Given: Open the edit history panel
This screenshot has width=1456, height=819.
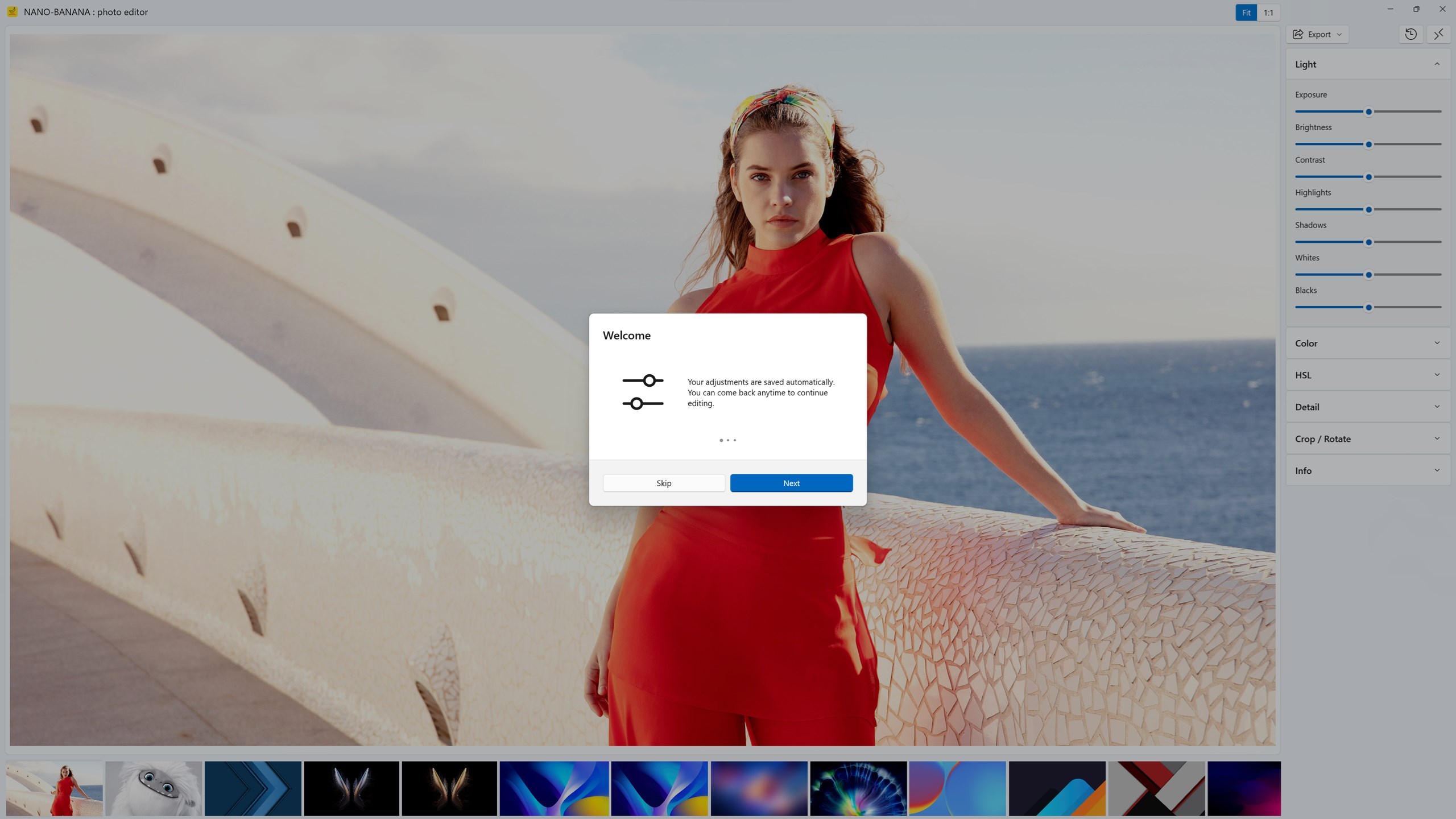Looking at the screenshot, I should (1411, 34).
